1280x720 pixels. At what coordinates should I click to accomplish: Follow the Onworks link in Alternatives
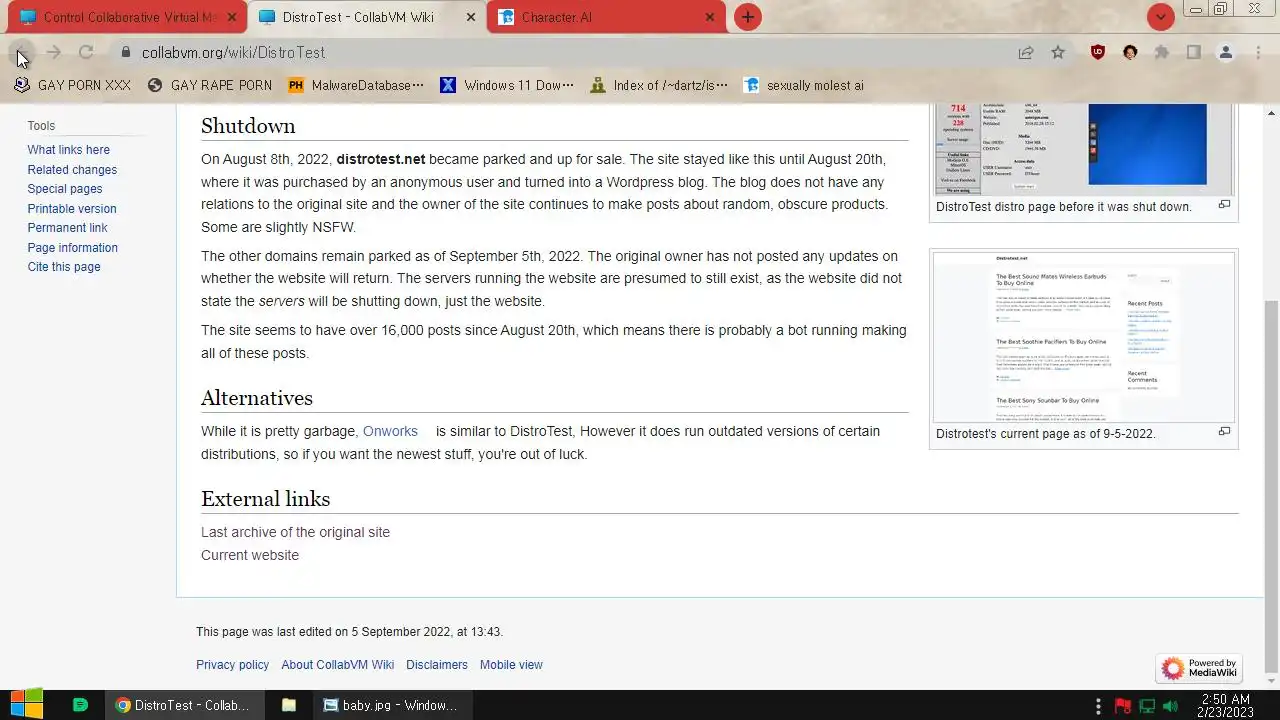(390, 431)
